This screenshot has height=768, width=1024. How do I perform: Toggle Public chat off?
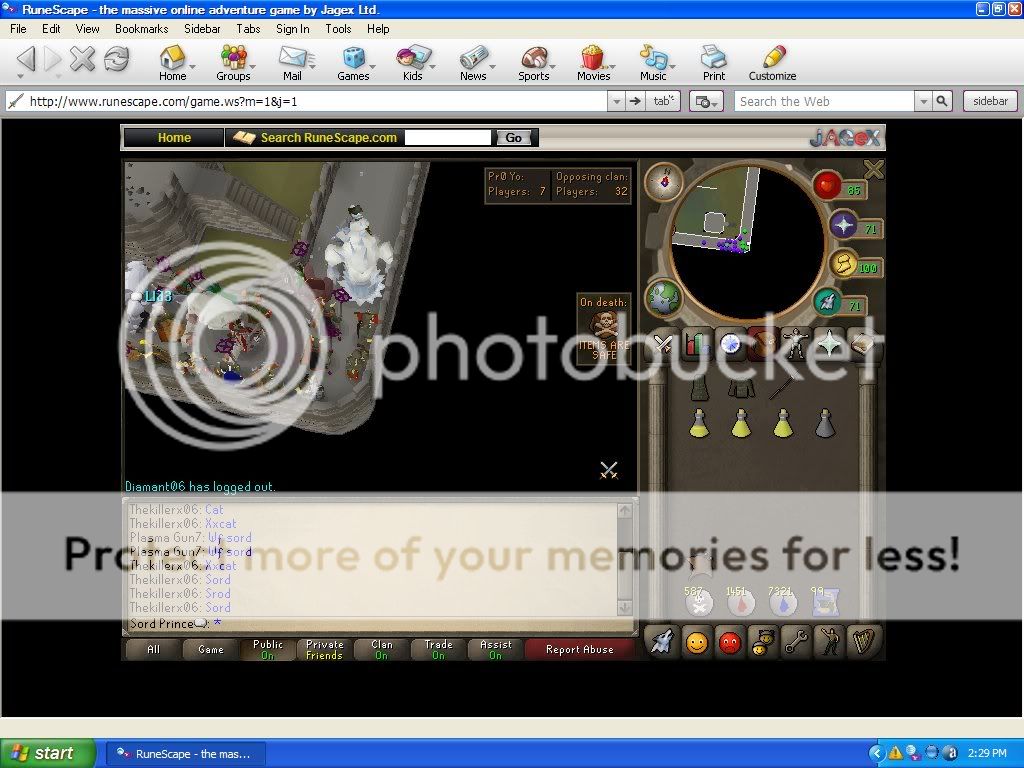[267, 648]
